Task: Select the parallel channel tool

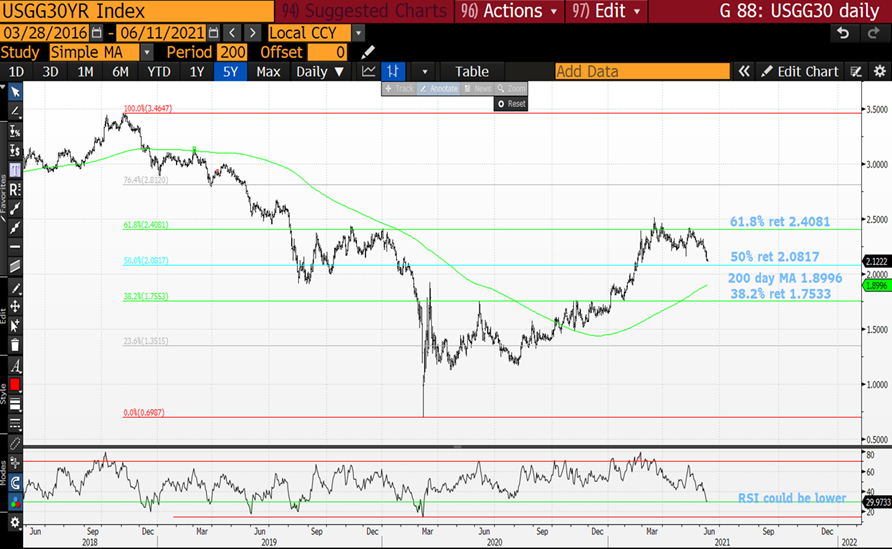Action: tap(15, 266)
